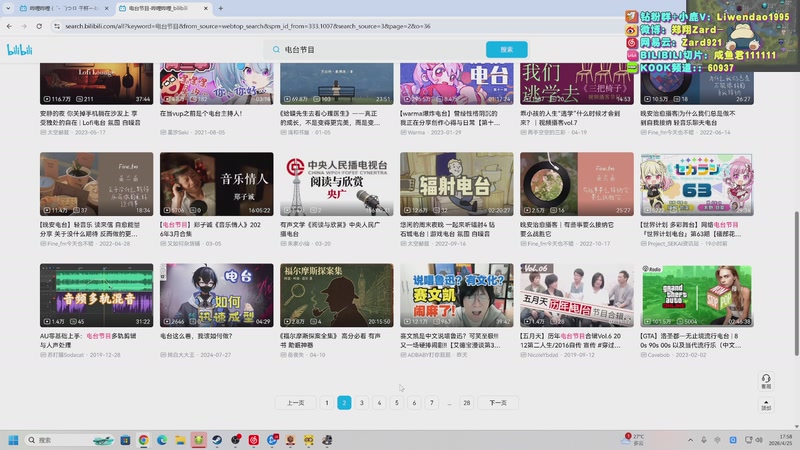Grab the page vertical scrollbar thumb
The image size is (800, 450).
click(x=796, y=283)
